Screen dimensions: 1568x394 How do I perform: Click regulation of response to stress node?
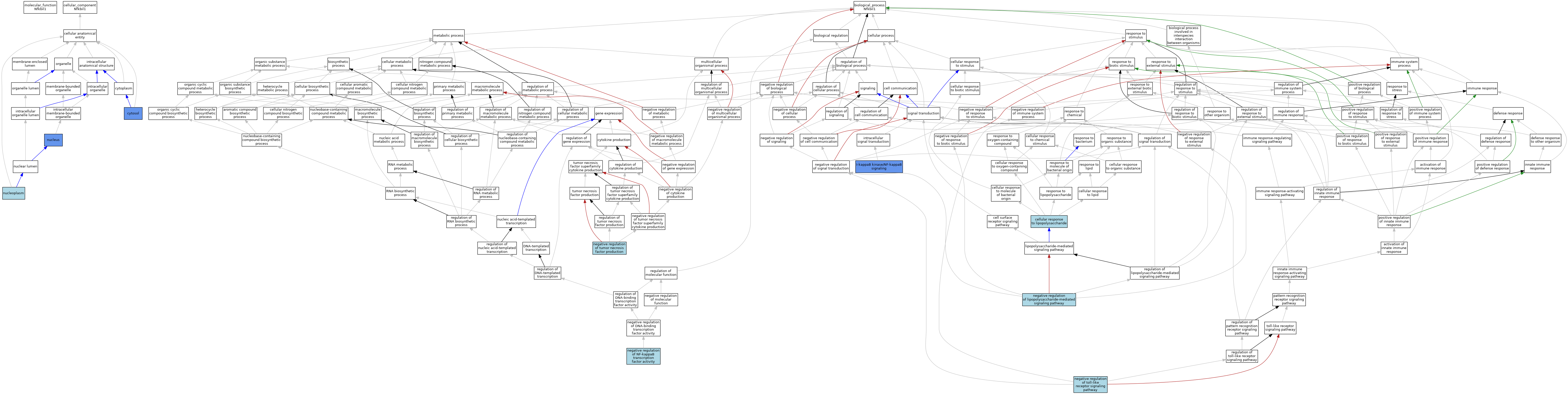point(1391,113)
